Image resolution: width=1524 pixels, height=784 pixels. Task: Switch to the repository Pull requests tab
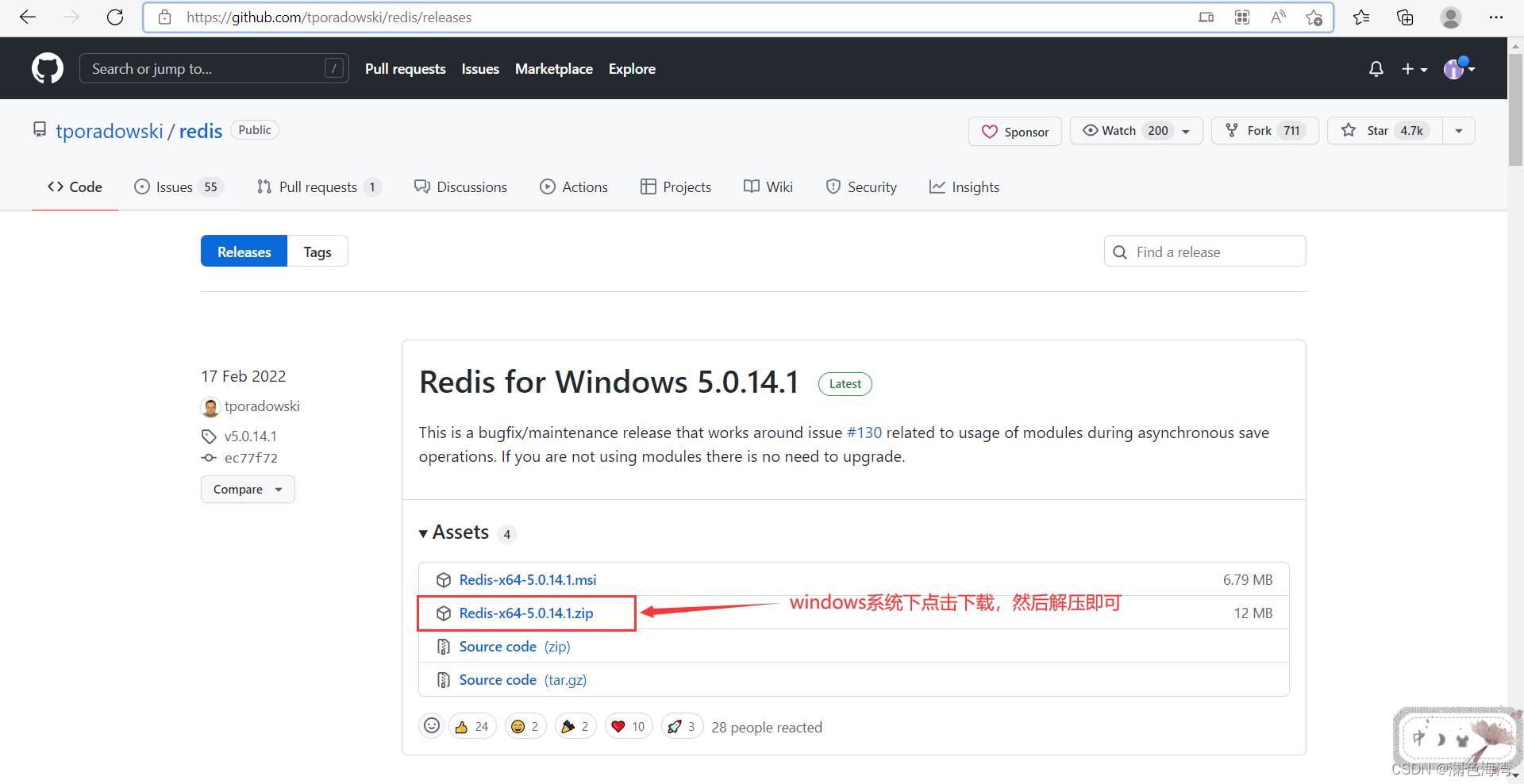tap(319, 187)
